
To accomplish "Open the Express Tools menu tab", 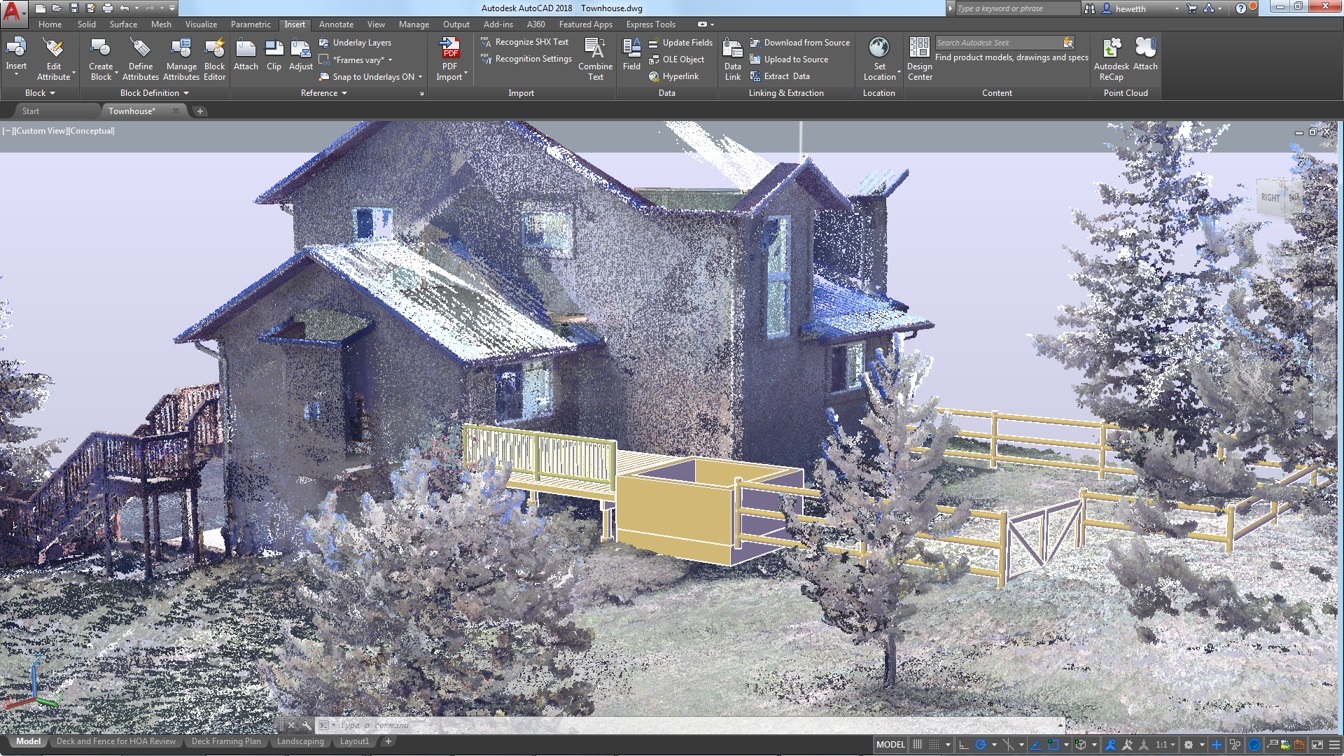I will pos(650,24).
